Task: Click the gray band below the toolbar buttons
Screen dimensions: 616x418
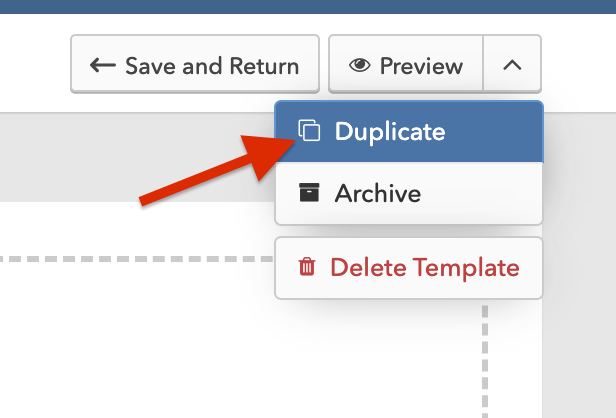Action: (x=137, y=157)
